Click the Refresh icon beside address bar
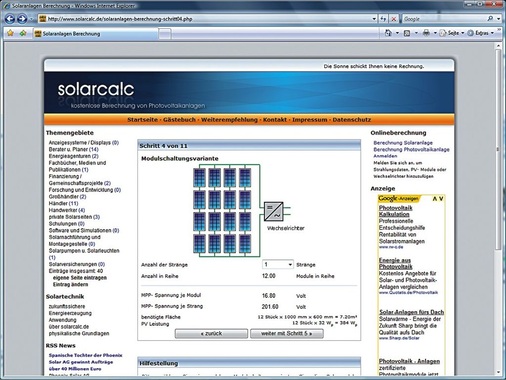The image size is (506, 380). coord(384,19)
